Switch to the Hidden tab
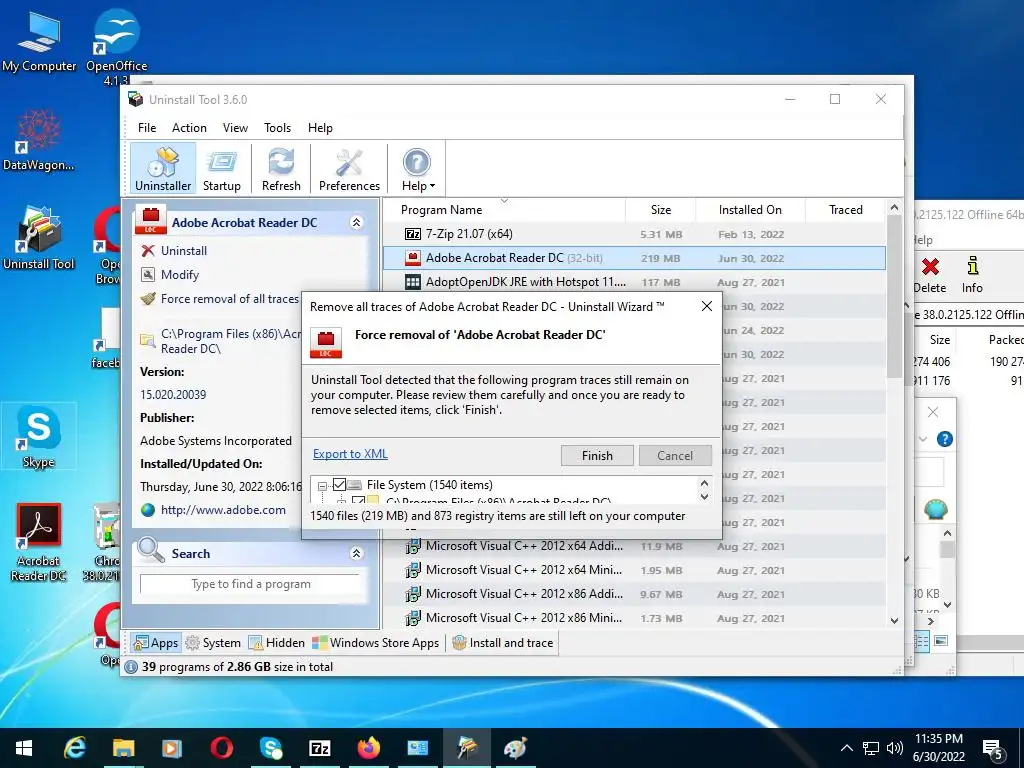 (x=277, y=643)
